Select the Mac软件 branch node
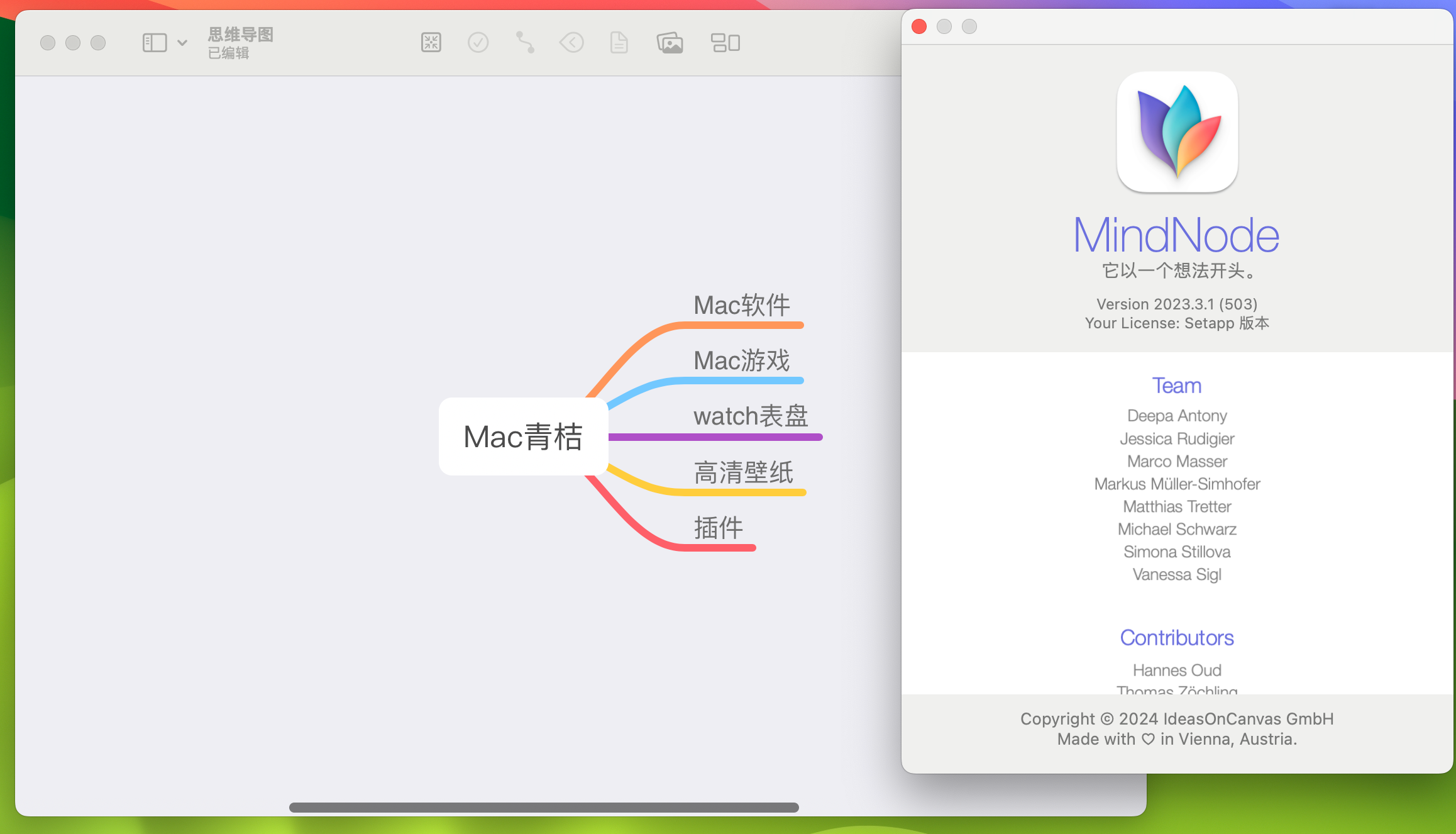 [x=742, y=306]
